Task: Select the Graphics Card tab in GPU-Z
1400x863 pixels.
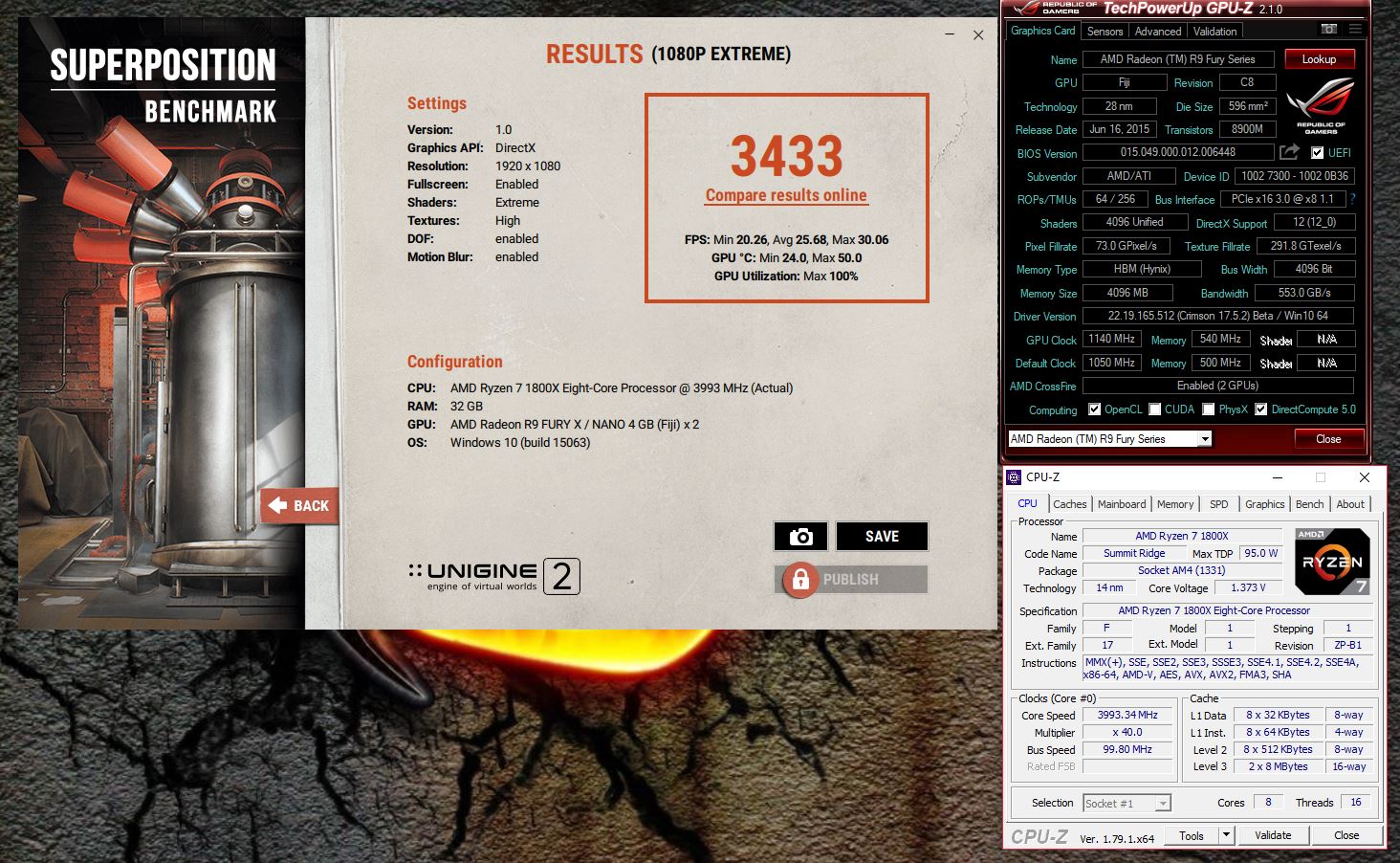Action: pos(1042,31)
